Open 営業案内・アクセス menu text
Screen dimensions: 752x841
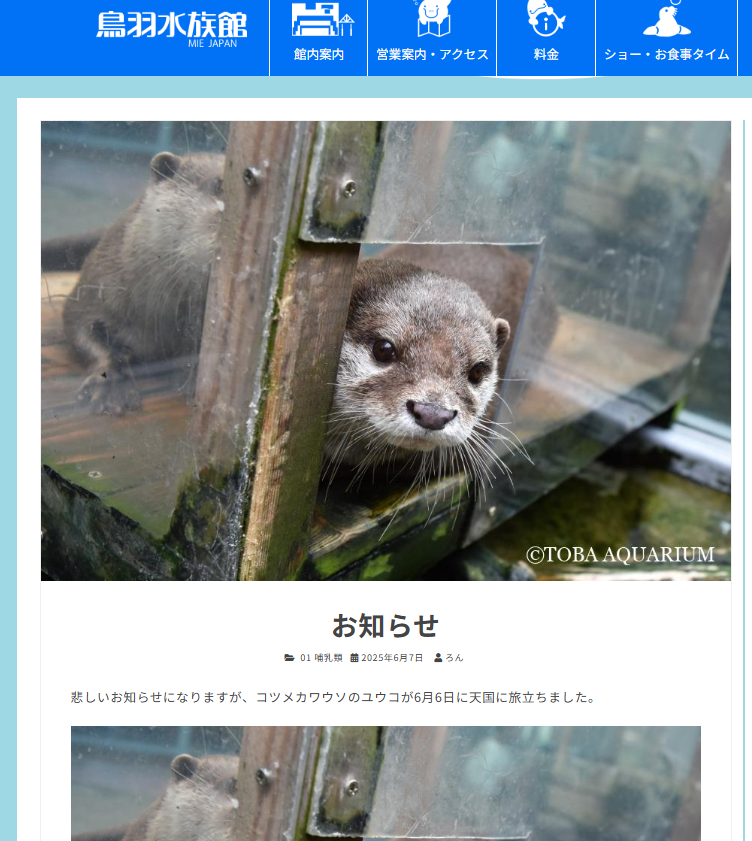432,54
